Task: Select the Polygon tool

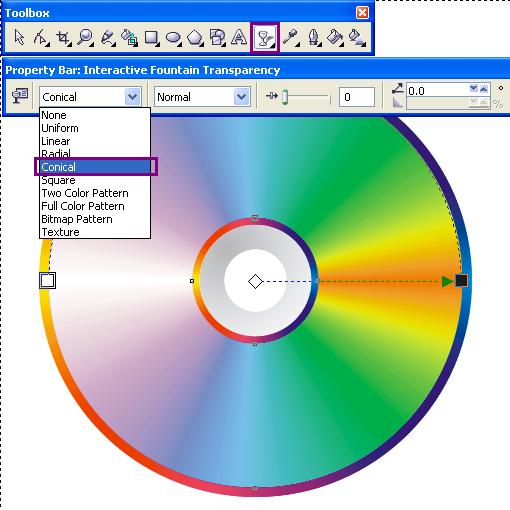Action: 195,37
